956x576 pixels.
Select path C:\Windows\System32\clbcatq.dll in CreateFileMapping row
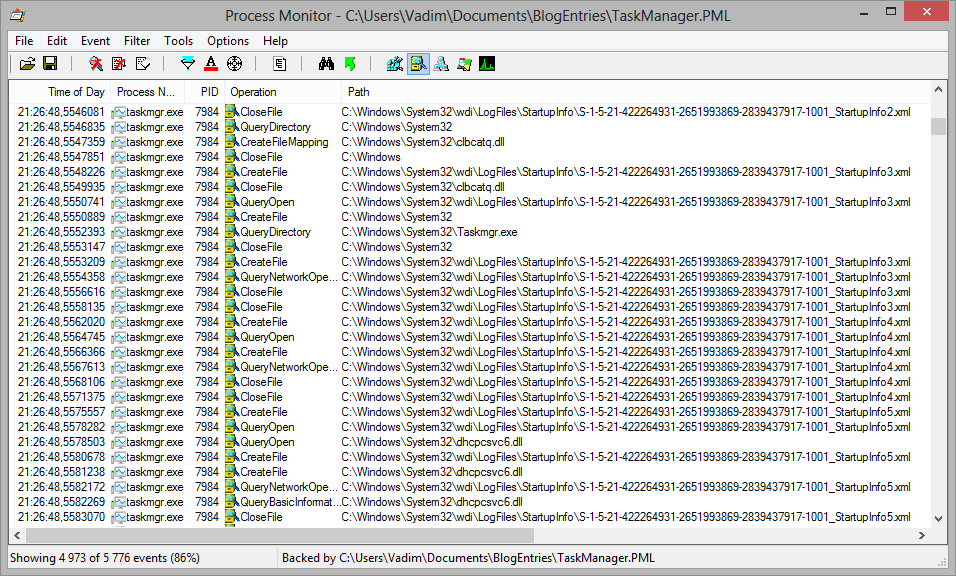[423, 142]
